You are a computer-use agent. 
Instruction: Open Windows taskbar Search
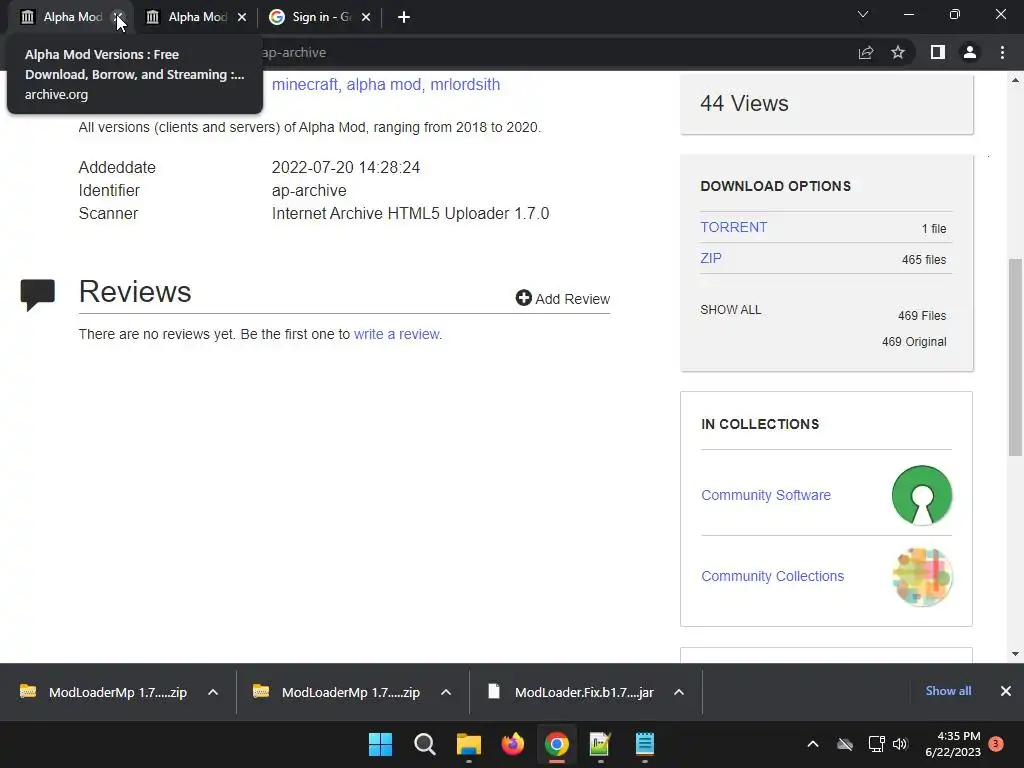tap(424, 744)
